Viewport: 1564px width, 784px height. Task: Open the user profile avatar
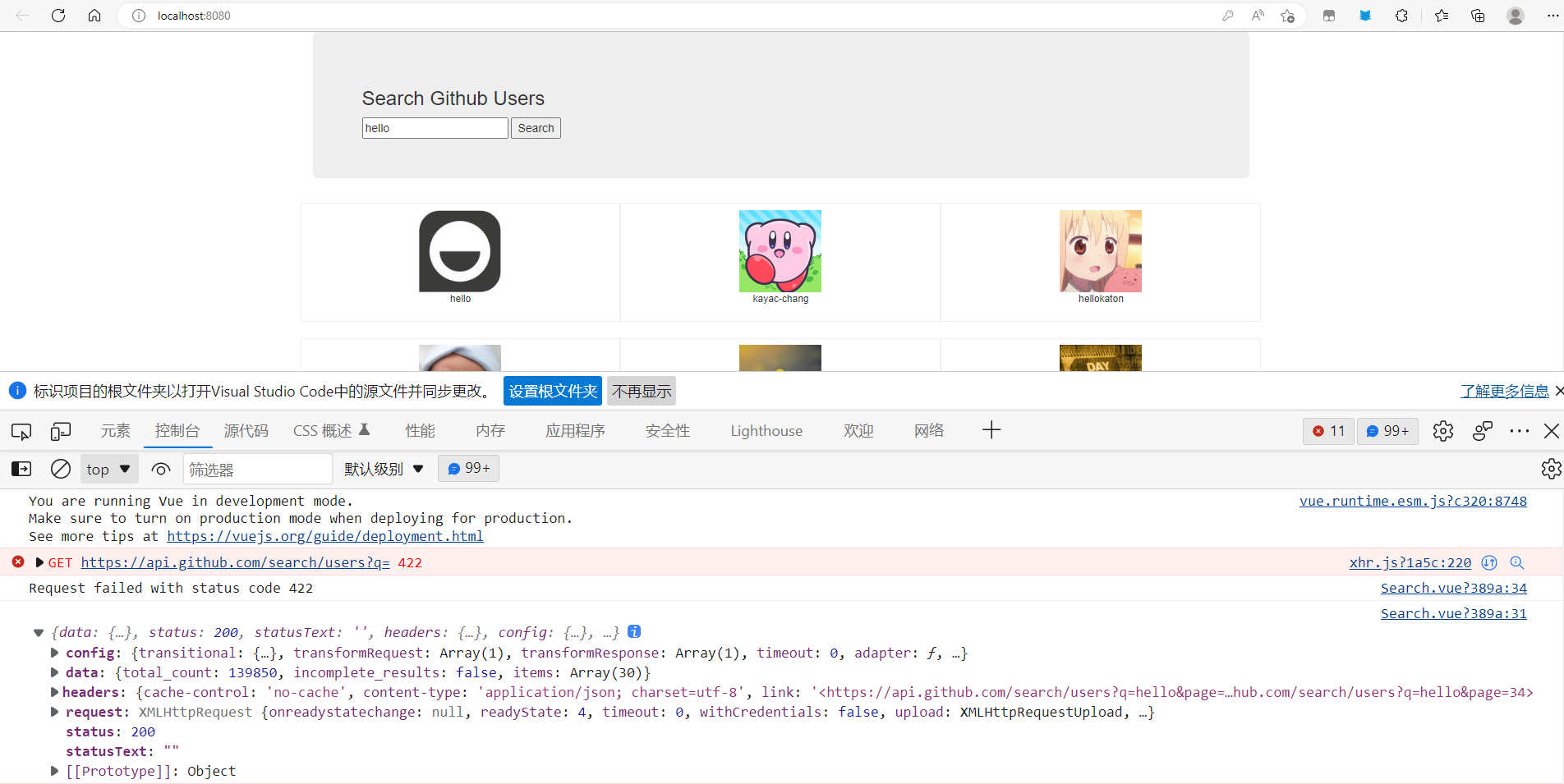click(x=1516, y=16)
